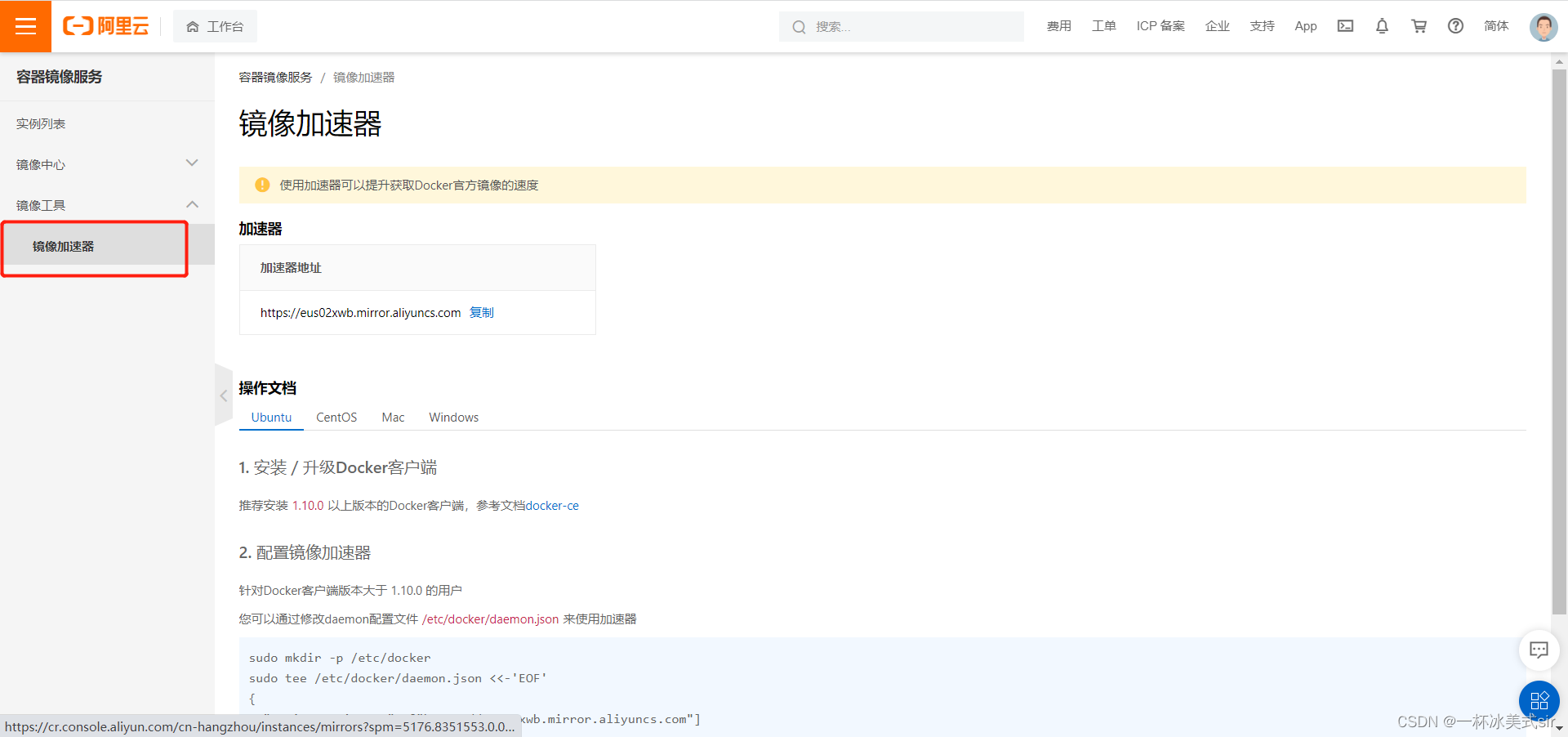Switch to the Windows tab
The width and height of the screenshot is (1568, 737).
(x=453, y=417)
